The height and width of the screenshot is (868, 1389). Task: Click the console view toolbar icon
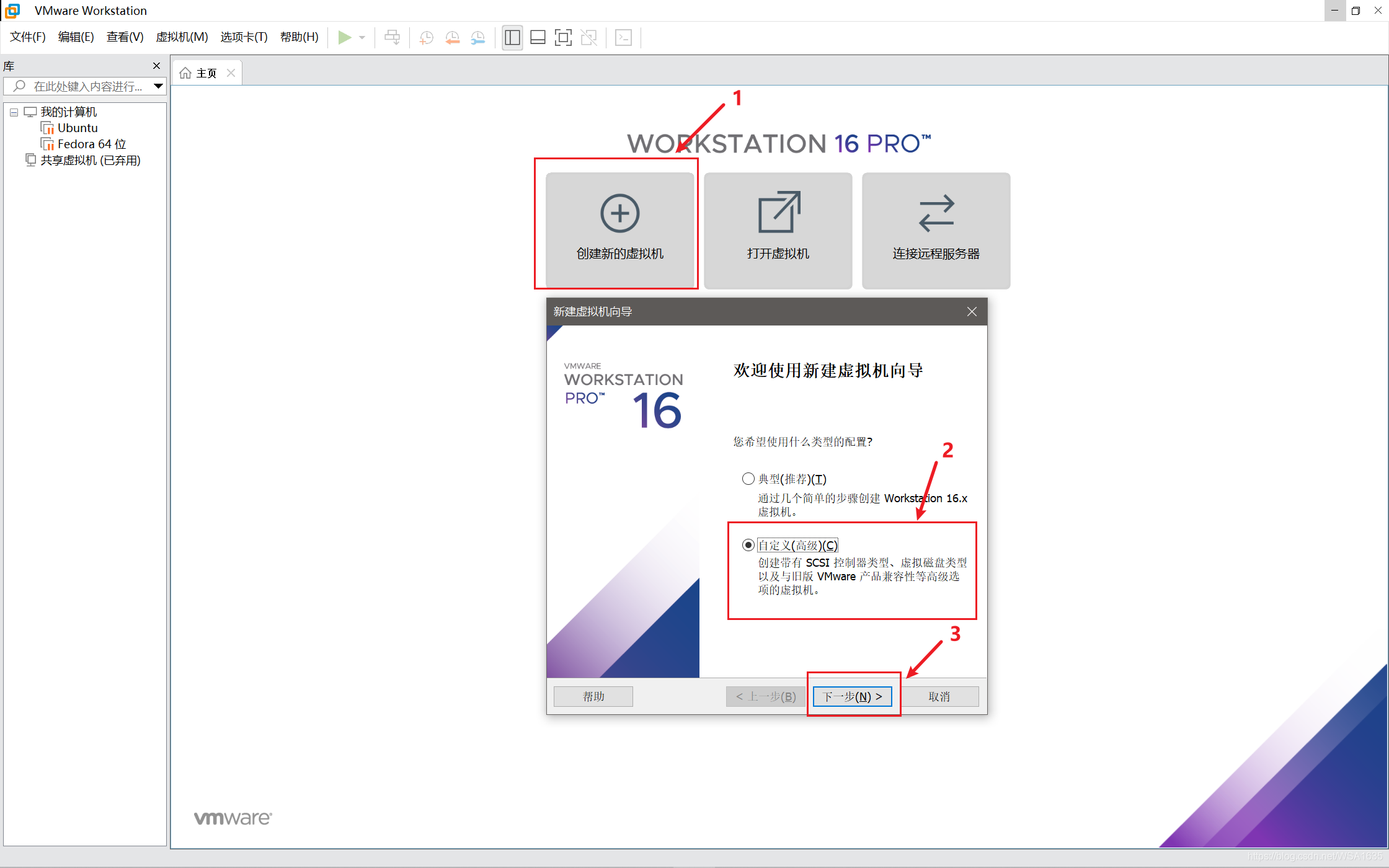(x=623, y=38)
